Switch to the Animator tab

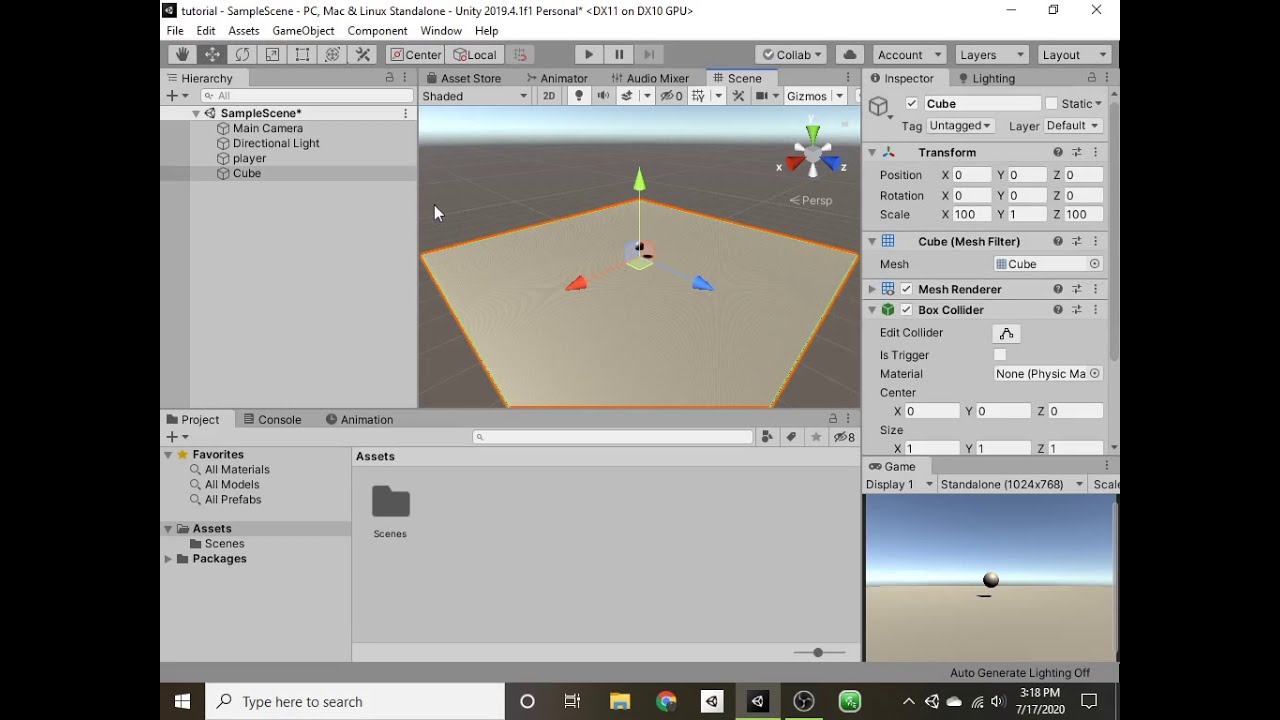point(556,78)
